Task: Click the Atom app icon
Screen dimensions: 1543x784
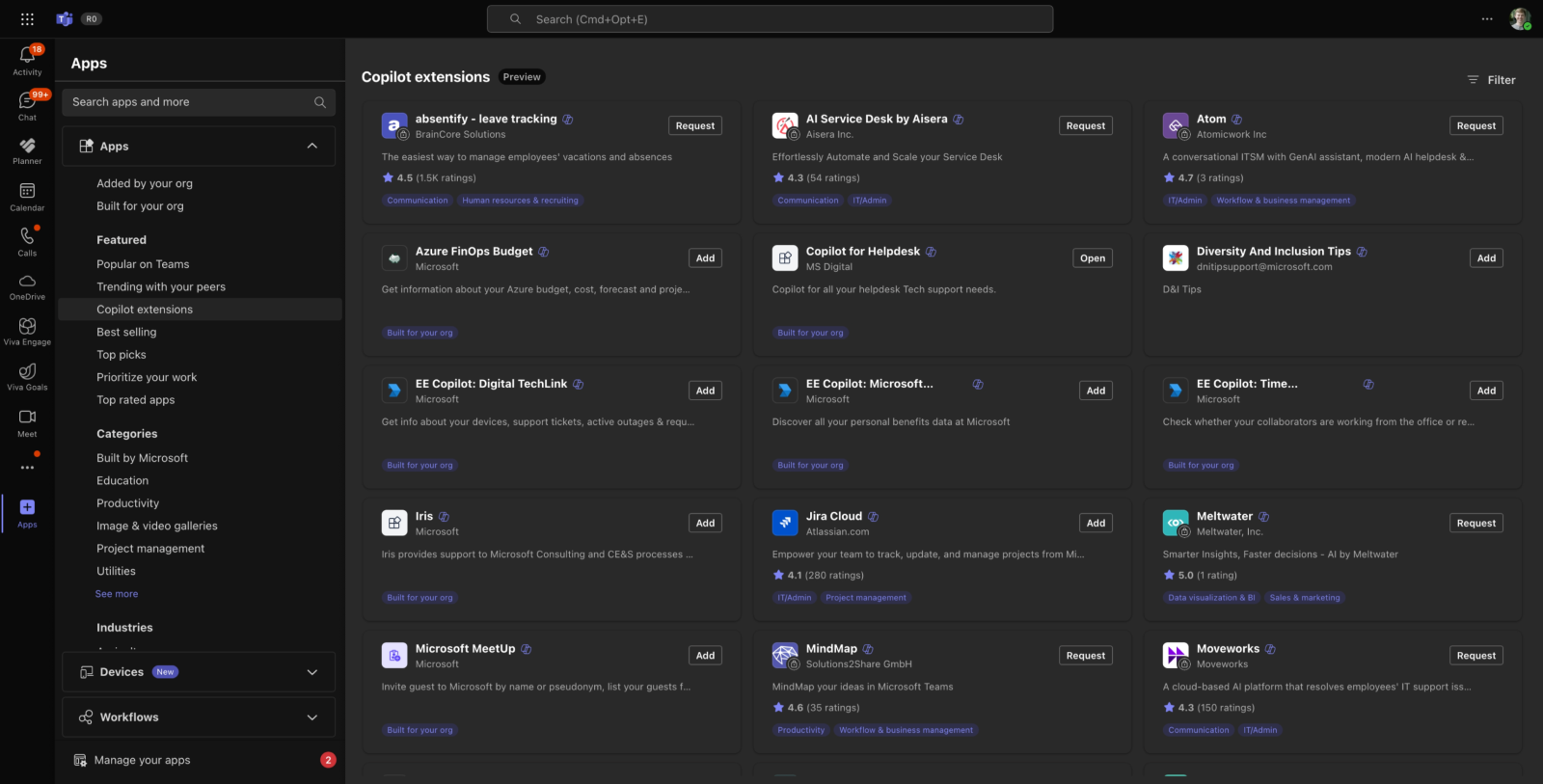Action: (1176, 125)
